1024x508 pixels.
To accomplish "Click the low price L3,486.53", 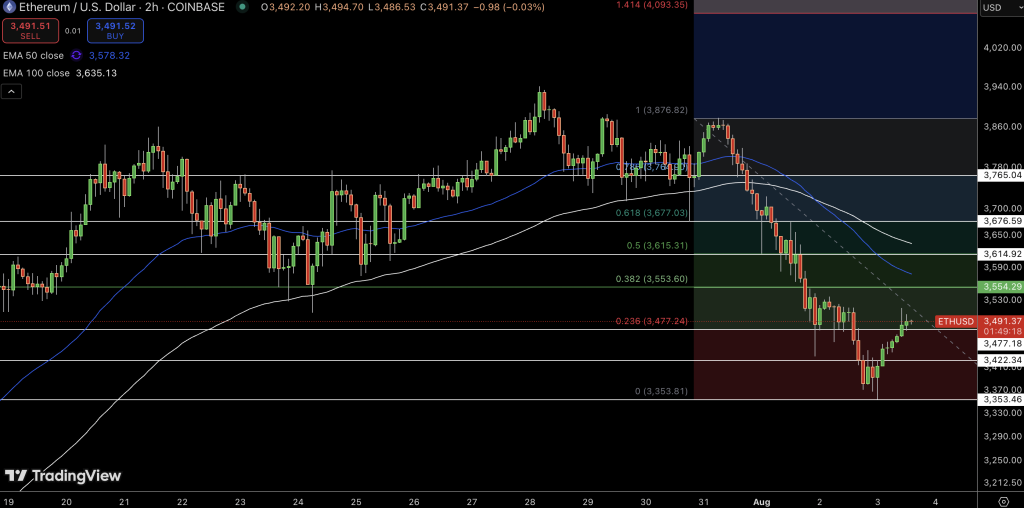I will pyautogui.click(x=393, y=7).
